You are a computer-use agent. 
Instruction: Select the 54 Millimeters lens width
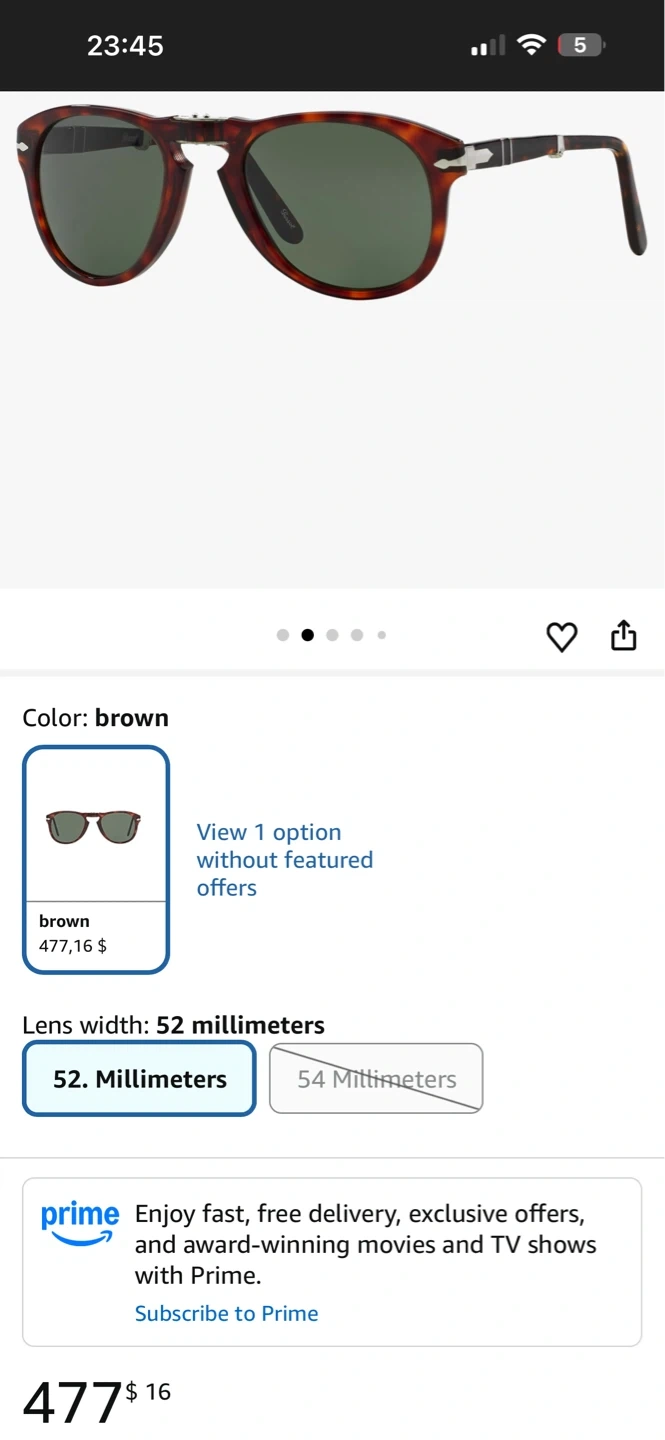376,1079
